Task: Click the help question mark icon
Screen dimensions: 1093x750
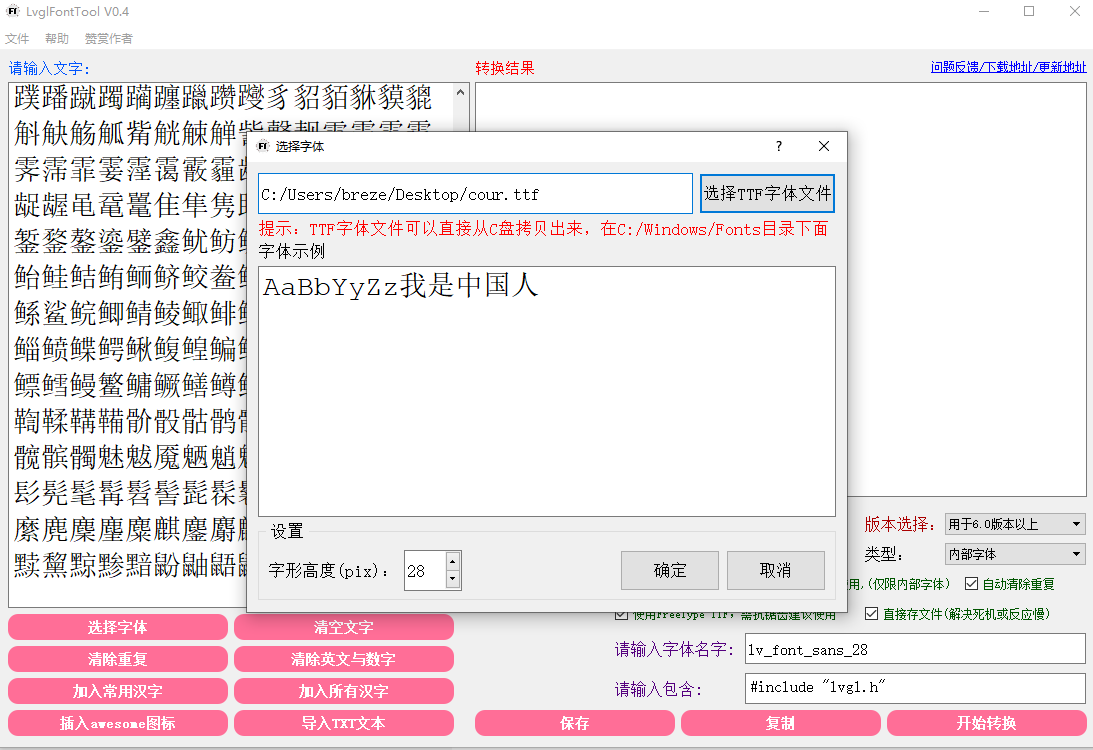Action: tap(778, 145)
